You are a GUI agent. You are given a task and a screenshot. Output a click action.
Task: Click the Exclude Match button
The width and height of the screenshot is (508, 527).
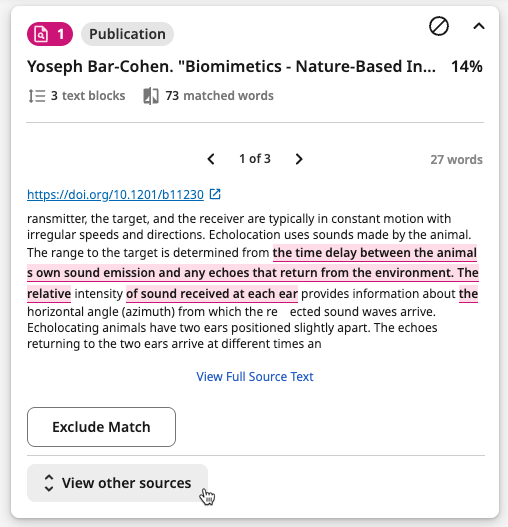pyautogui.click(x=101, y=427)
